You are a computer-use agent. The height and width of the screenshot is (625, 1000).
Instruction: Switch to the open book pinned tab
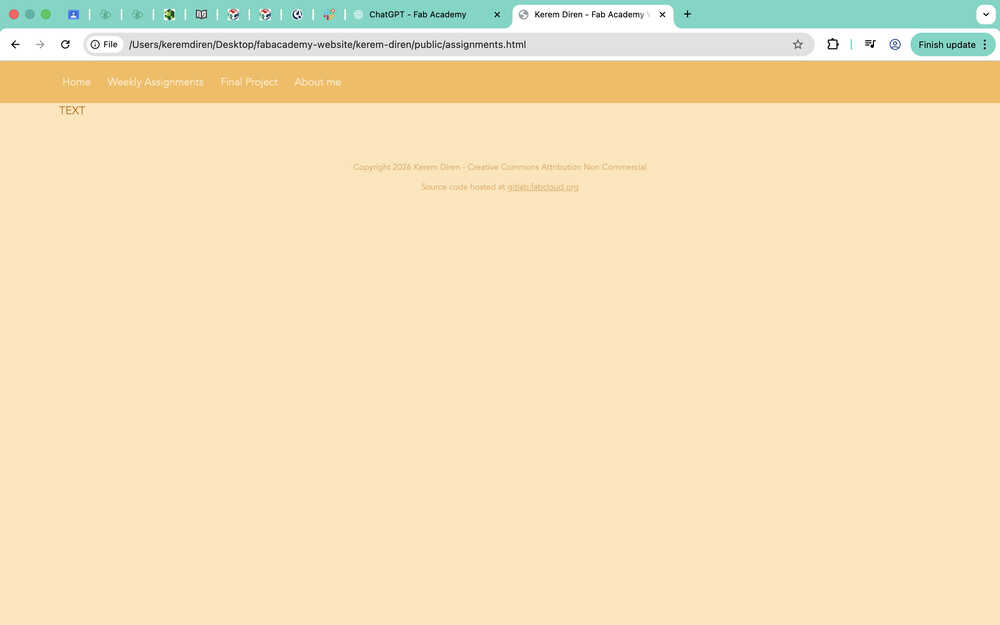[201, 15]
